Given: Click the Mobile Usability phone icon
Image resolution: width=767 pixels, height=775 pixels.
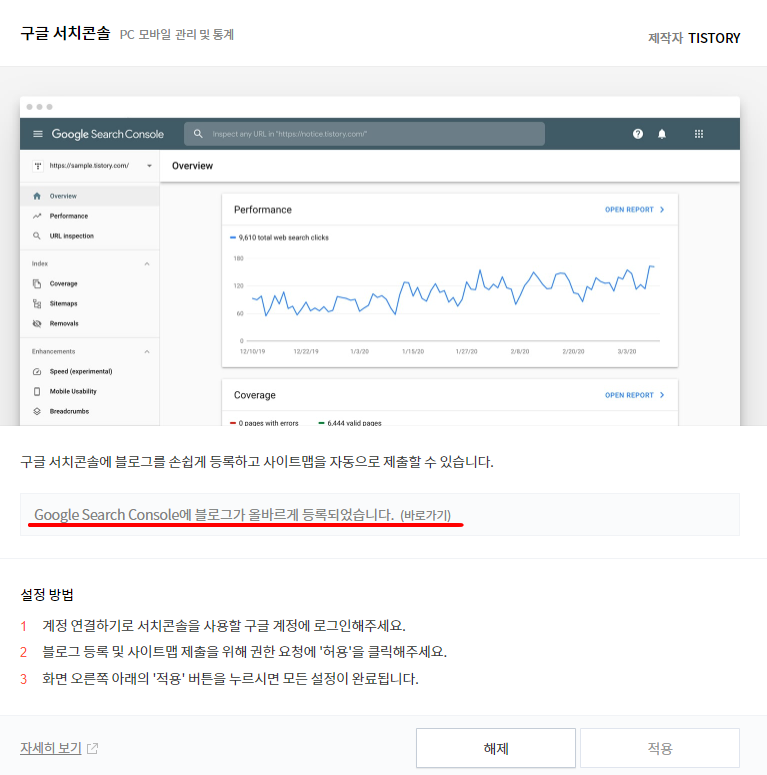Looking at the screenshot, I should pos(37,391).
